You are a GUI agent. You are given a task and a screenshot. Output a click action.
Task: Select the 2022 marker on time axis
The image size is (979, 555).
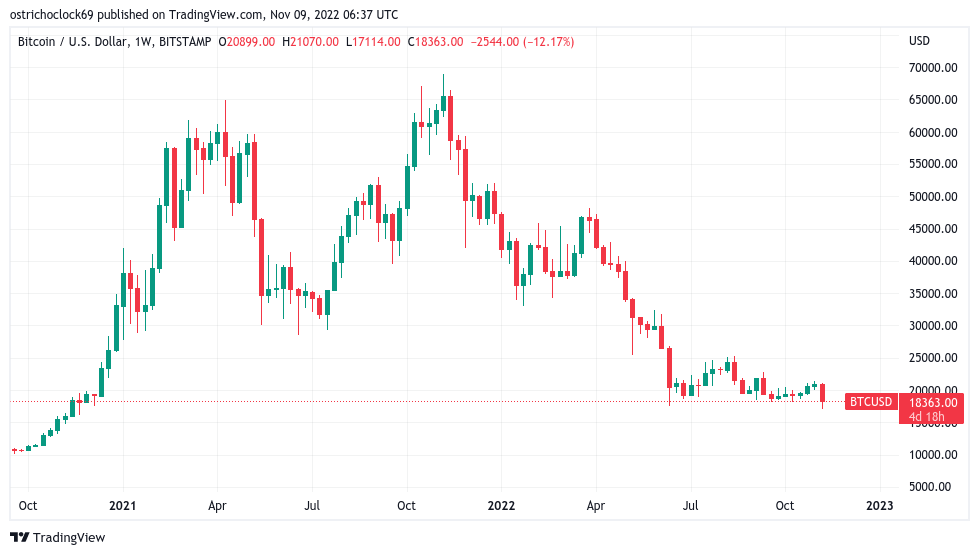pos(501,506)
